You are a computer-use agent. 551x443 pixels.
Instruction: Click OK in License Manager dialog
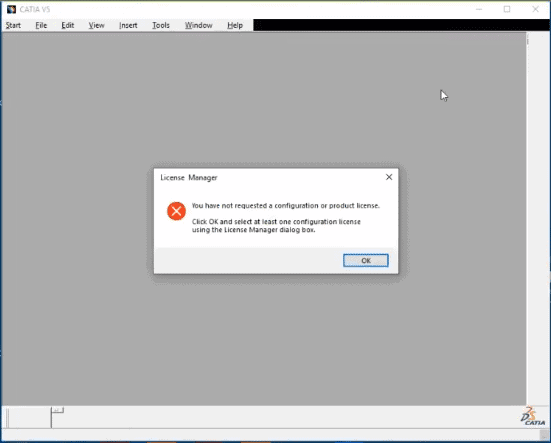click(x=366, y=260)
